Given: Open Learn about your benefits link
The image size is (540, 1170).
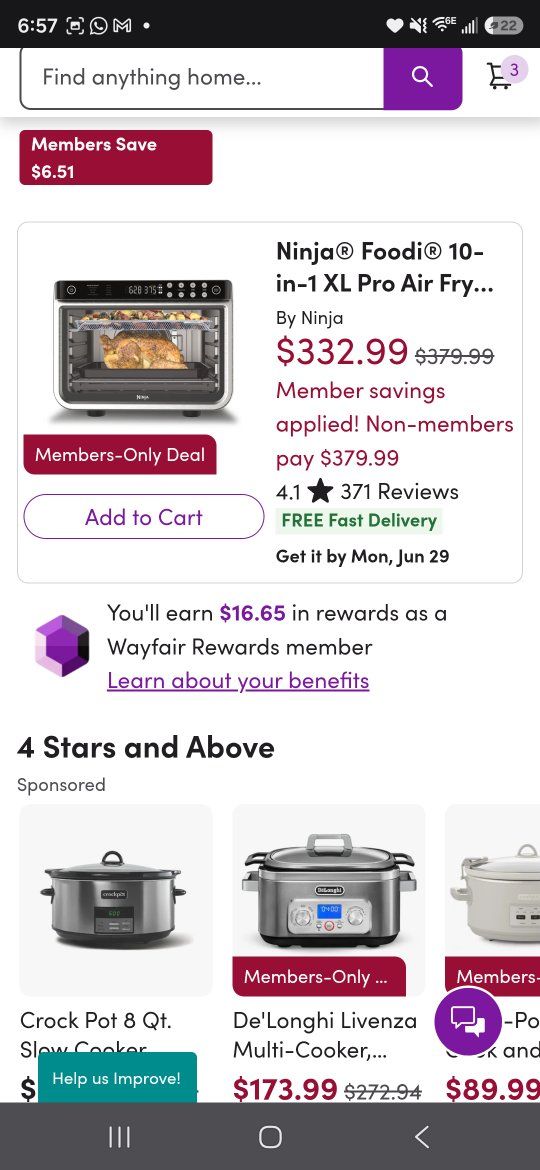Looking at the screenshot, I should tap(238, 681).
